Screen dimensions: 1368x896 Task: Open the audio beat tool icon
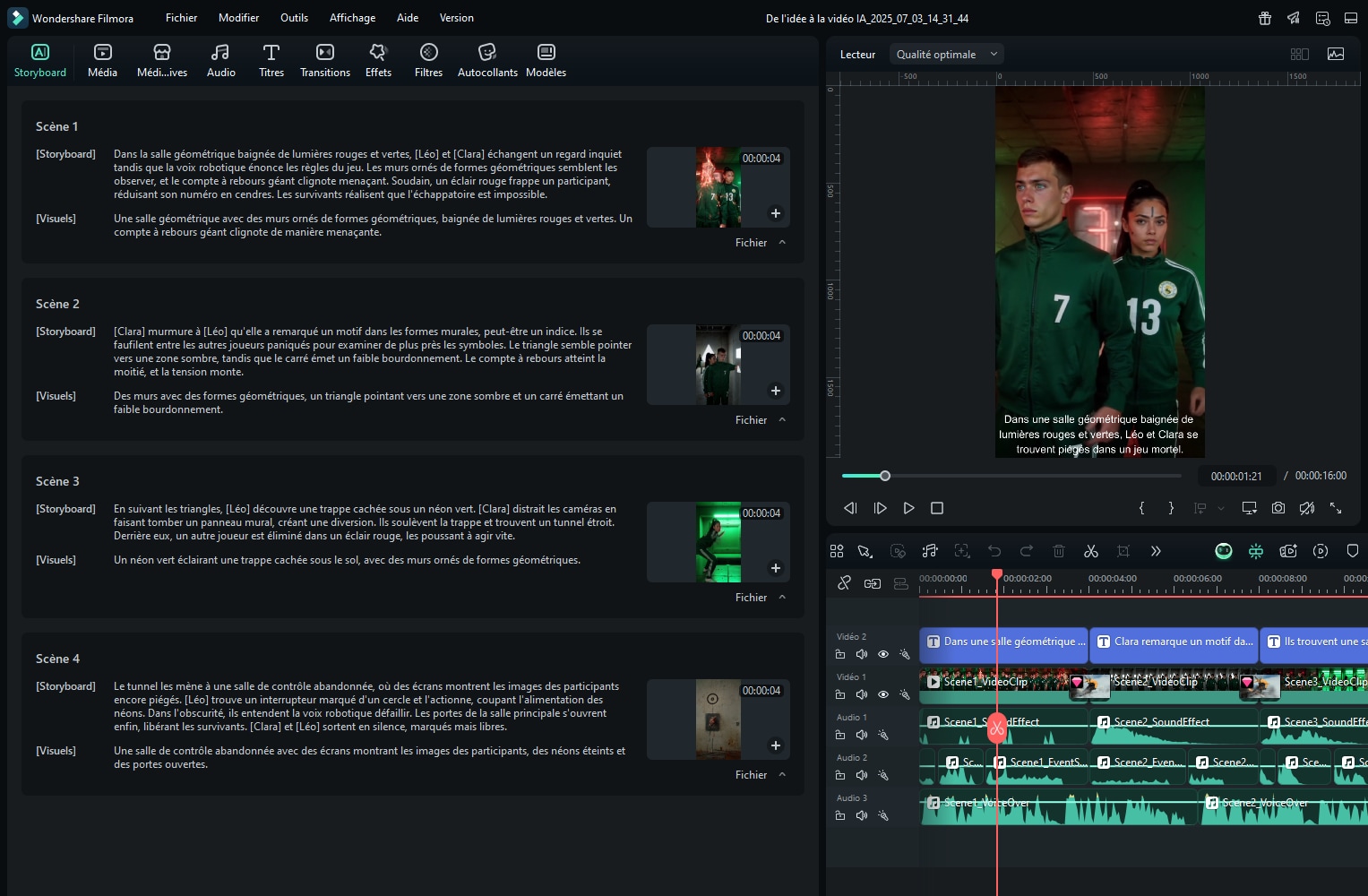(x=930, y=551)
